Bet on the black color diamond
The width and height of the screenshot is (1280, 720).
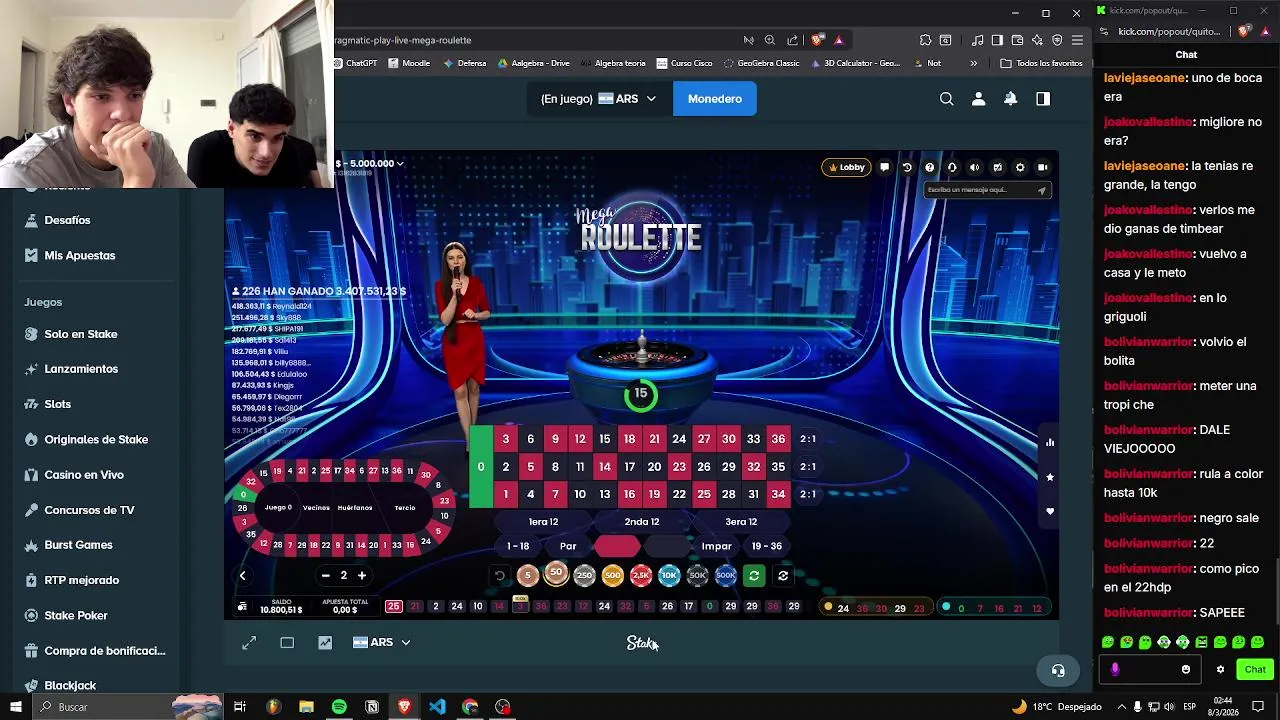667,546
